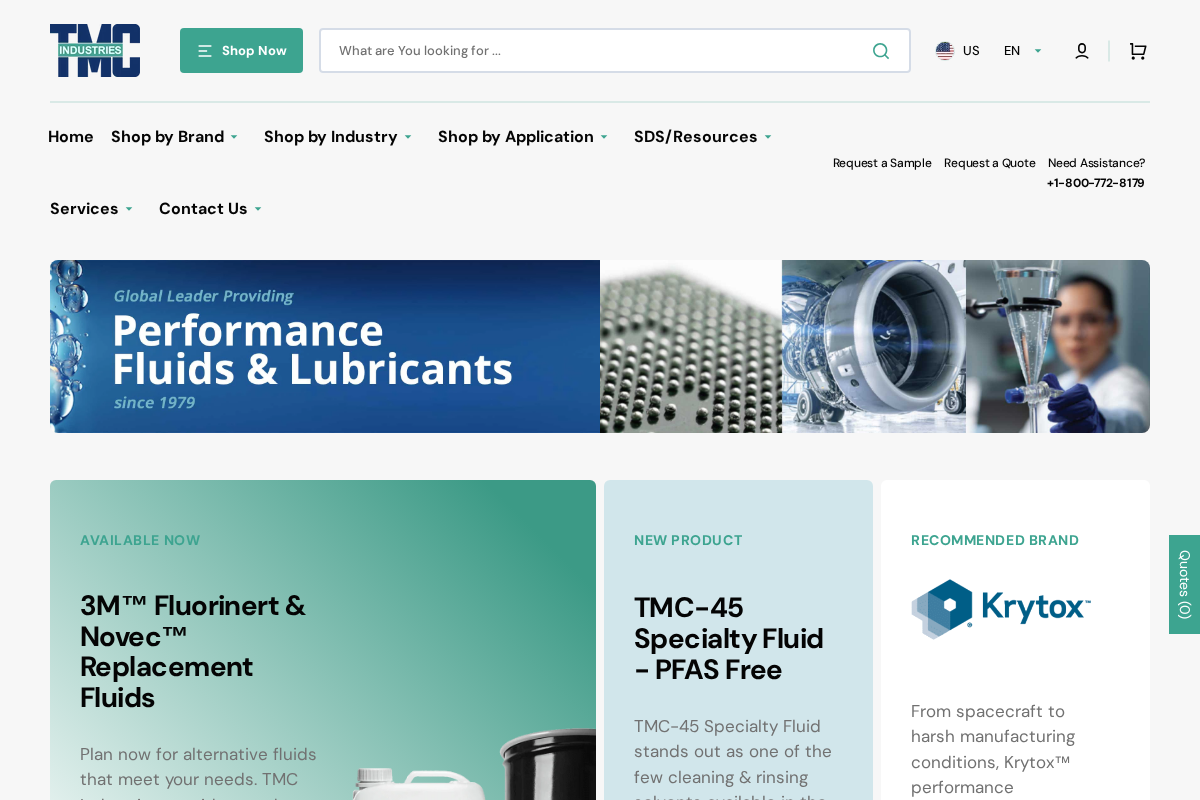Click the user account icon
Screen dimensions: 1200x800
pos(1081,50)
